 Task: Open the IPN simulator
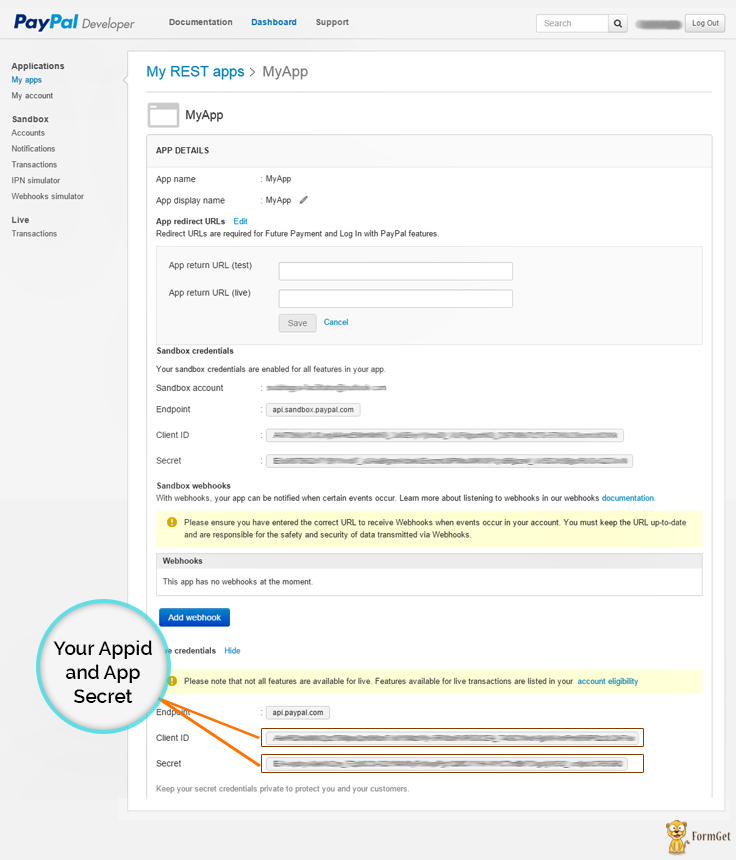36,180
